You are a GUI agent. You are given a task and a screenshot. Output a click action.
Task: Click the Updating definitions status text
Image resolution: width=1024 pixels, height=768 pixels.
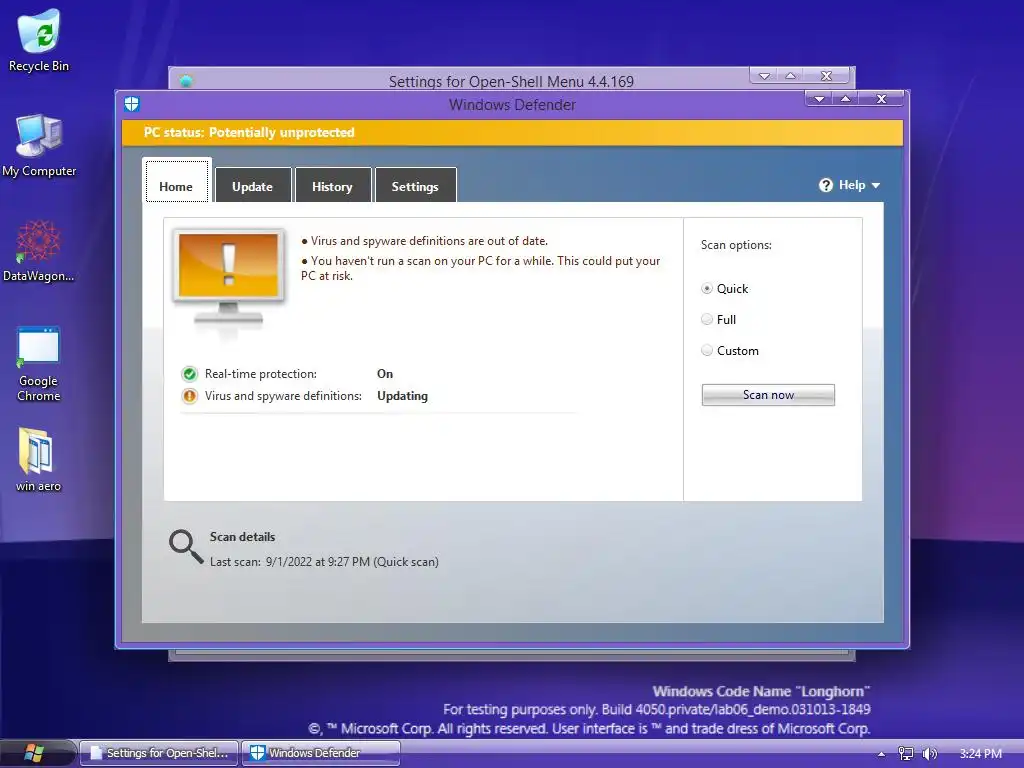tap(402, 396)
